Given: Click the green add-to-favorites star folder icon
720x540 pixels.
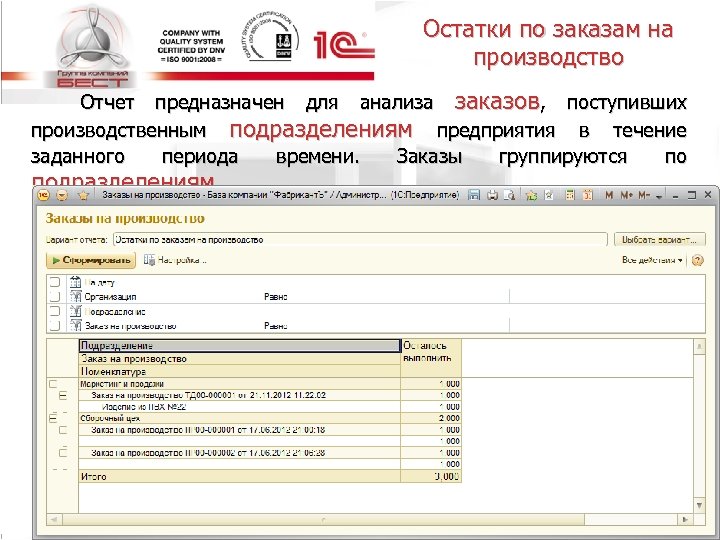Looking at the screenshot, I should pyautogui.click(x=531, y=195).
